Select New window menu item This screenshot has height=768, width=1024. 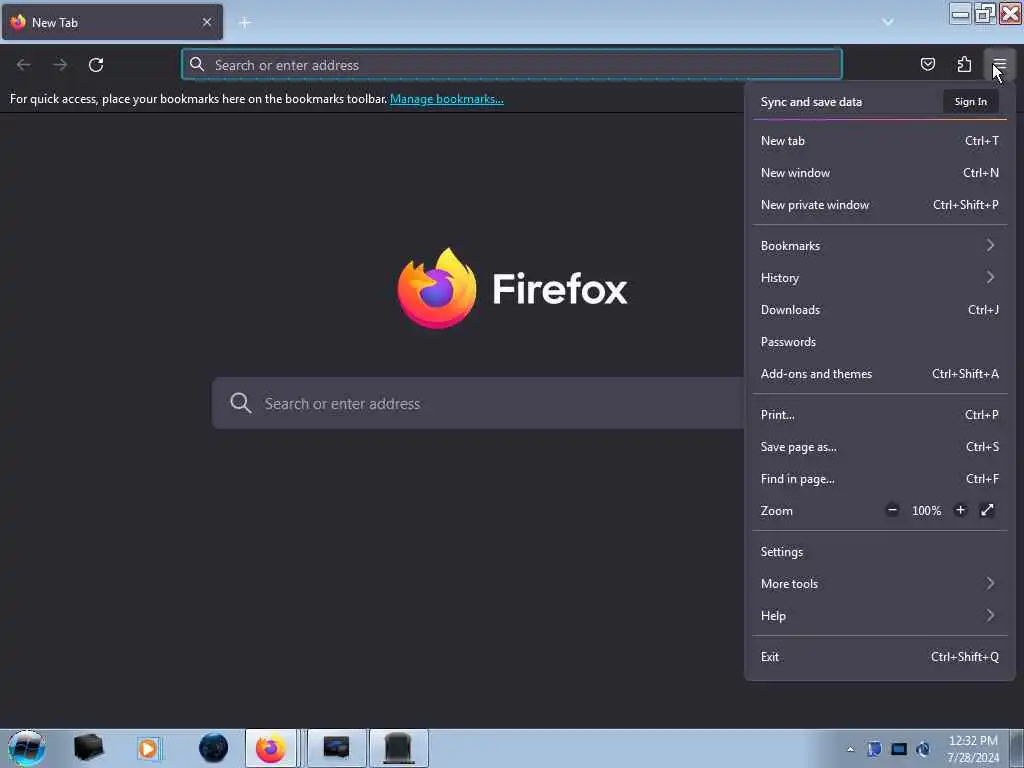[880, 172]
